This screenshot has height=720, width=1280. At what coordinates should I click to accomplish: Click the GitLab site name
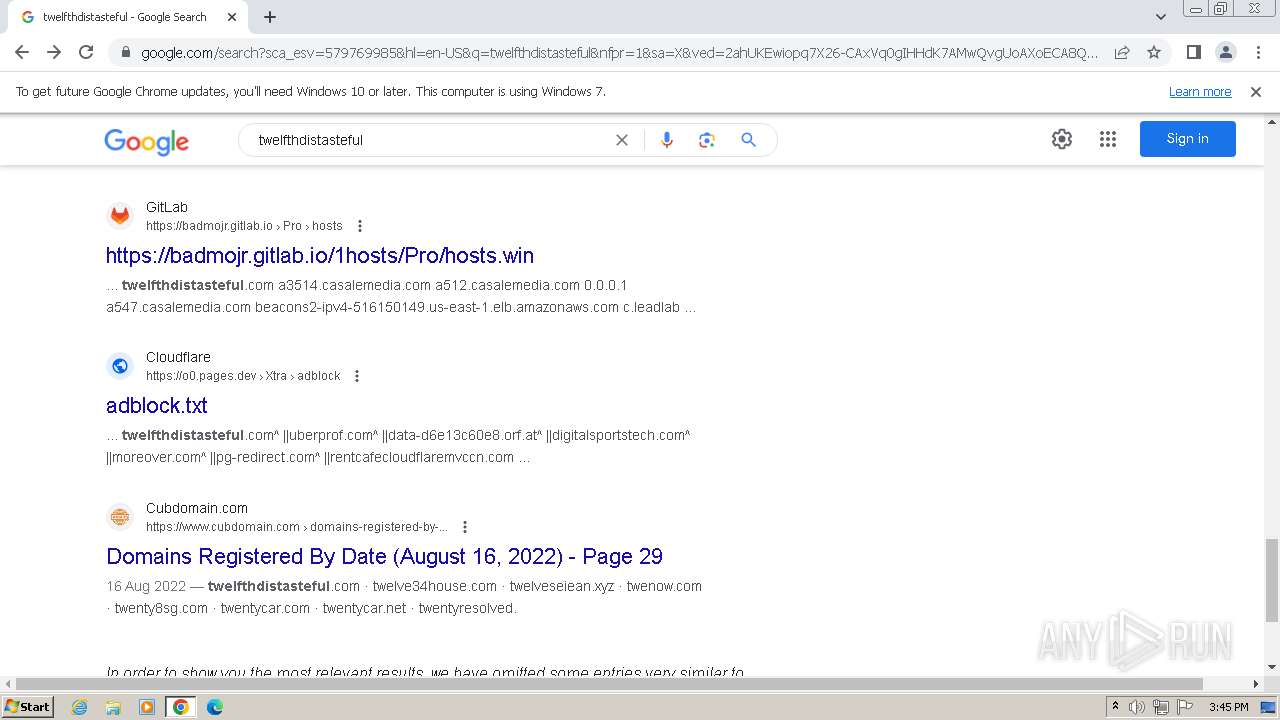coord(167,207)
